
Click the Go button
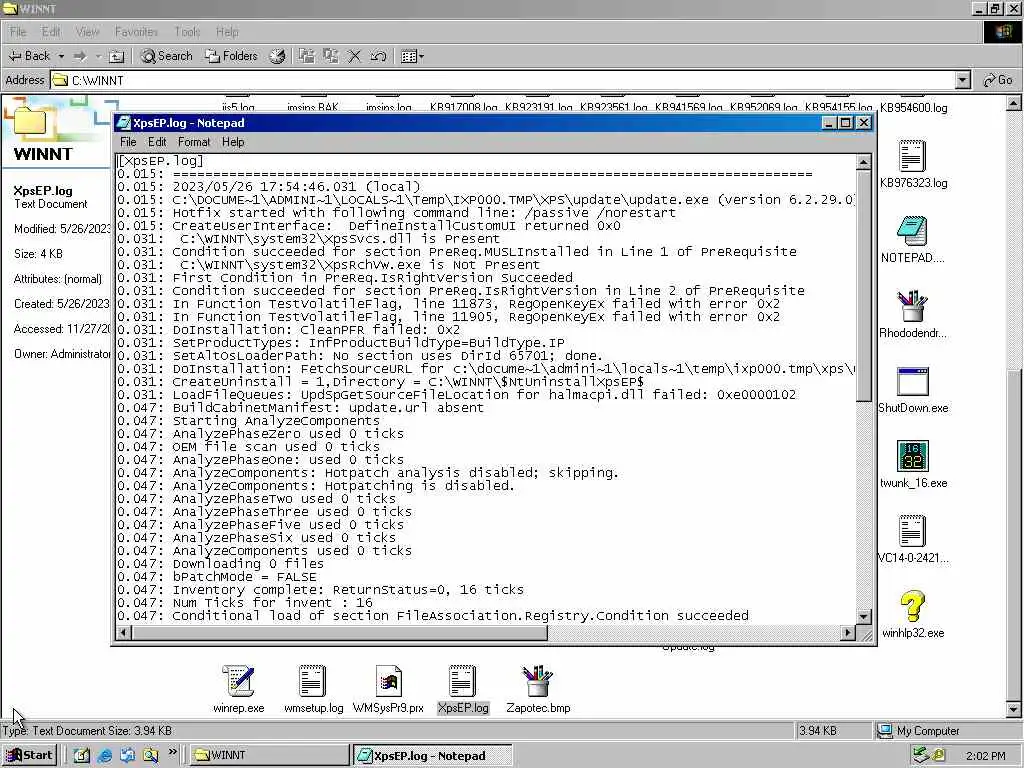998,80
